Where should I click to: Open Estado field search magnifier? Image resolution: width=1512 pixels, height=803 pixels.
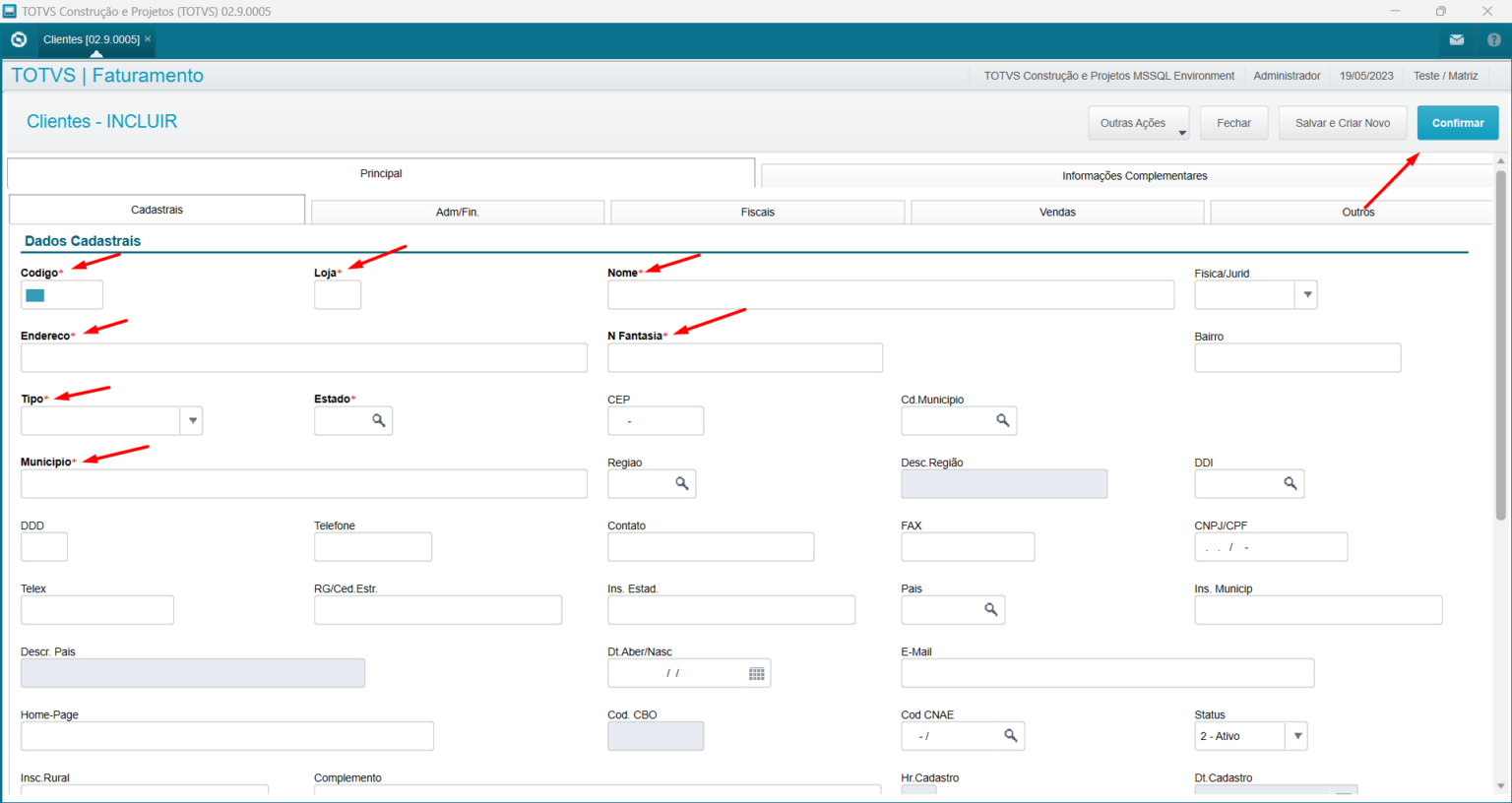point(378,420)
